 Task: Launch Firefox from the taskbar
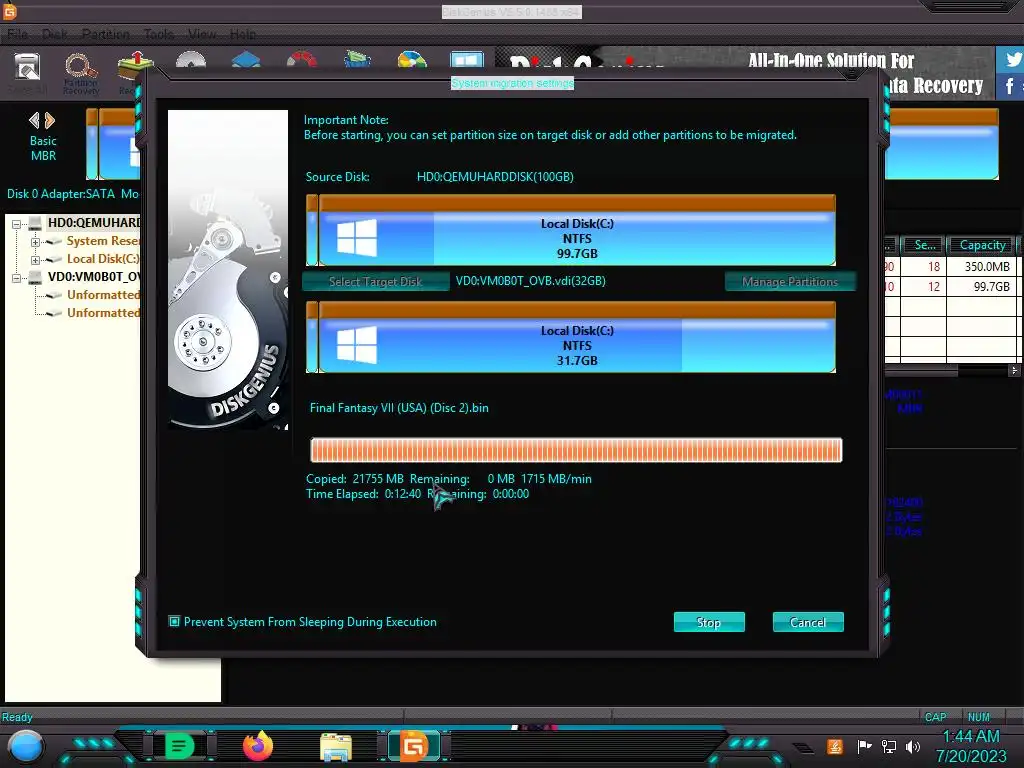[x=258, y=746]
